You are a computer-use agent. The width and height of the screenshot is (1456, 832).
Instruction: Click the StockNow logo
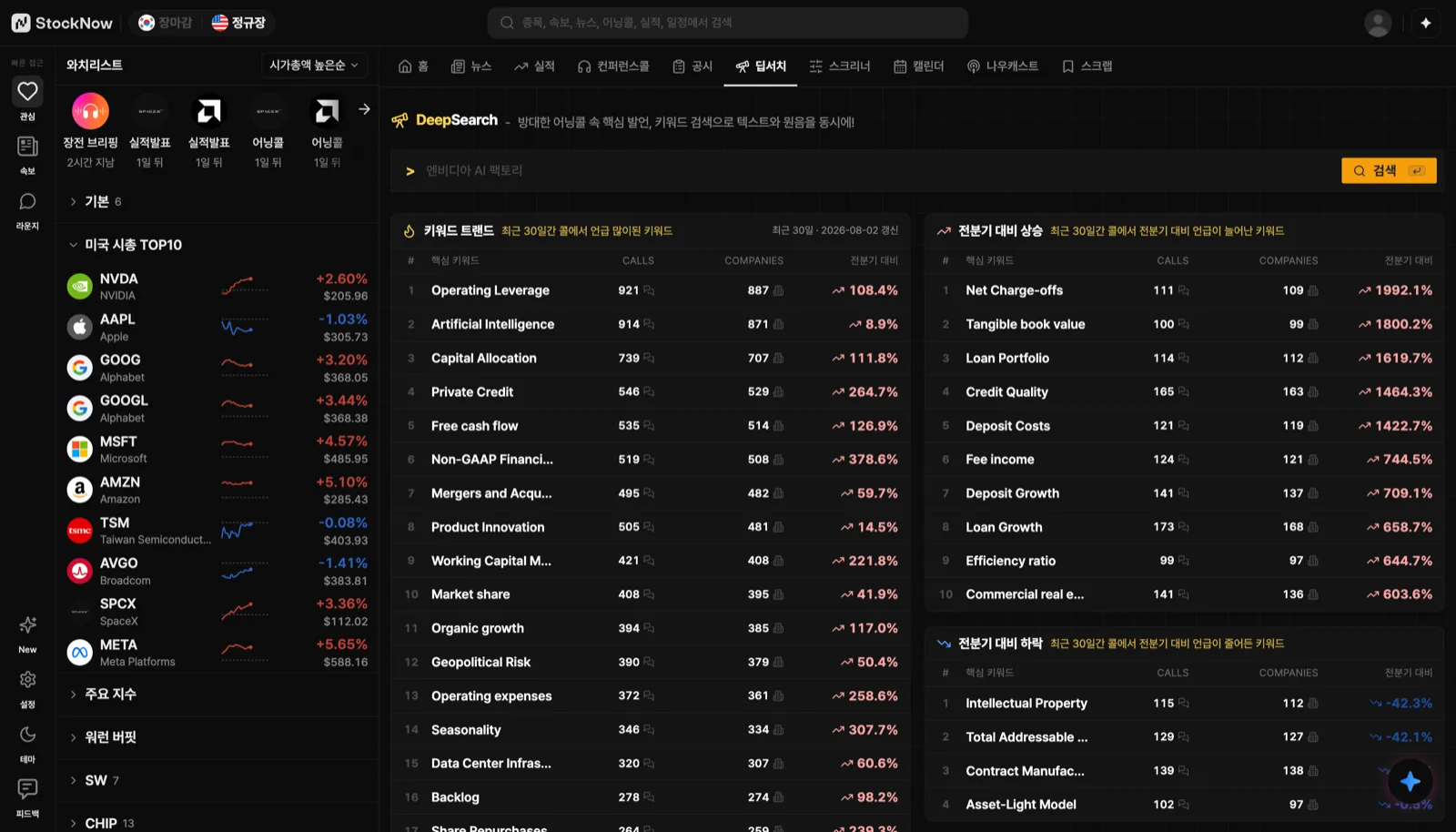point(62,23)
